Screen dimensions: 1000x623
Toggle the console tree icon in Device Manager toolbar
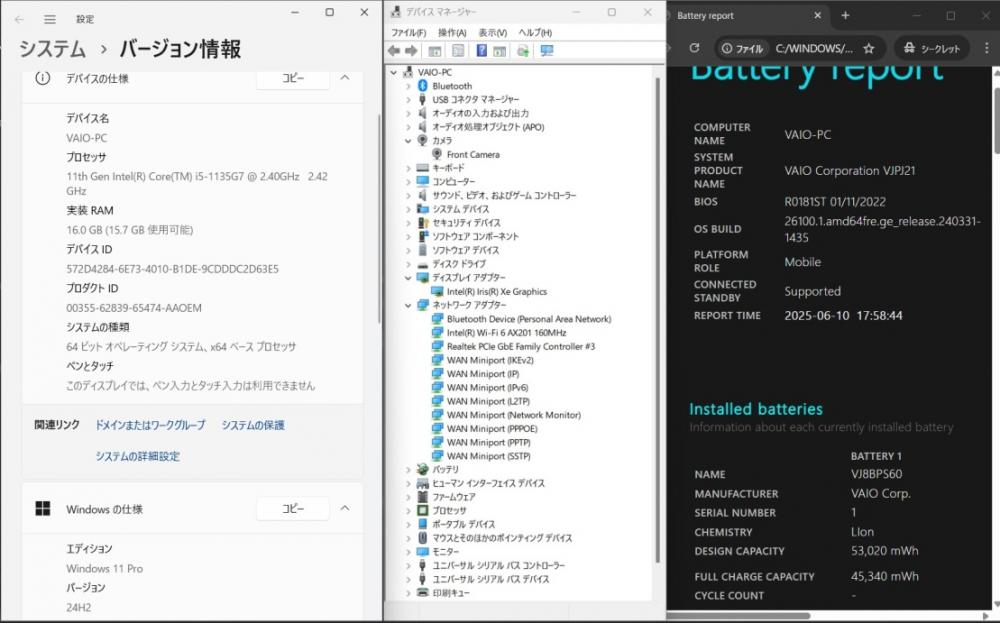click(x=435, y=51)
